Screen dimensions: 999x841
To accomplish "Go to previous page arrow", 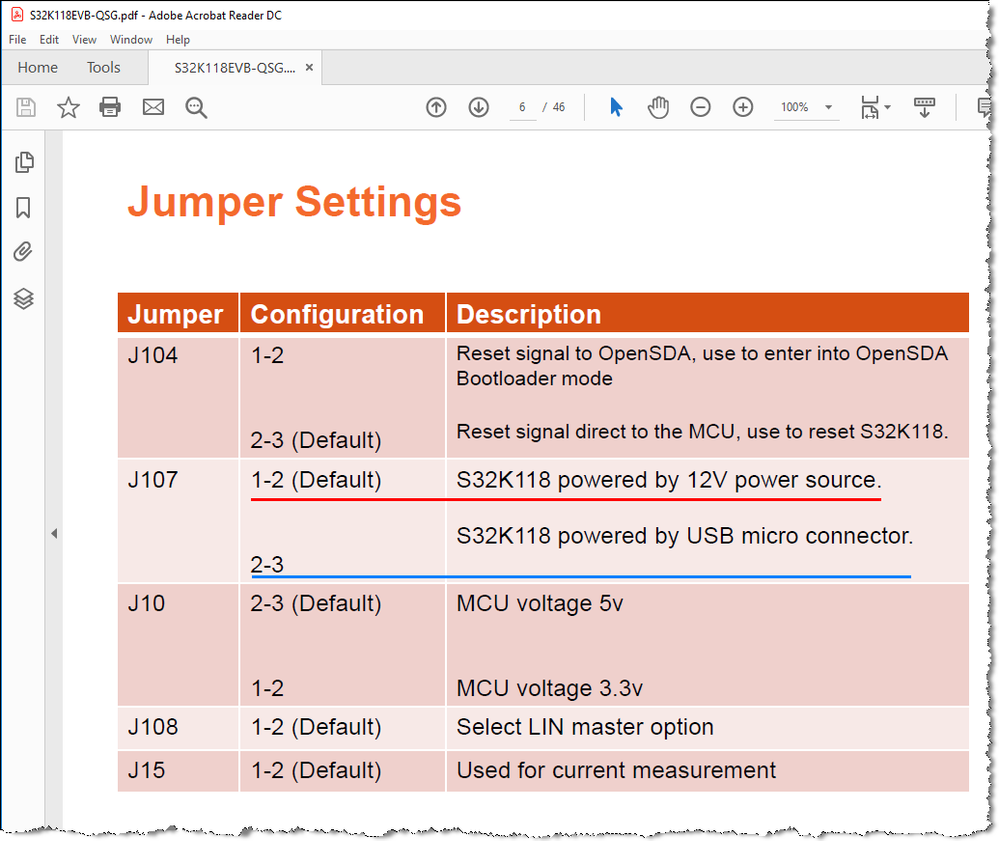I will tap(436, 107).
